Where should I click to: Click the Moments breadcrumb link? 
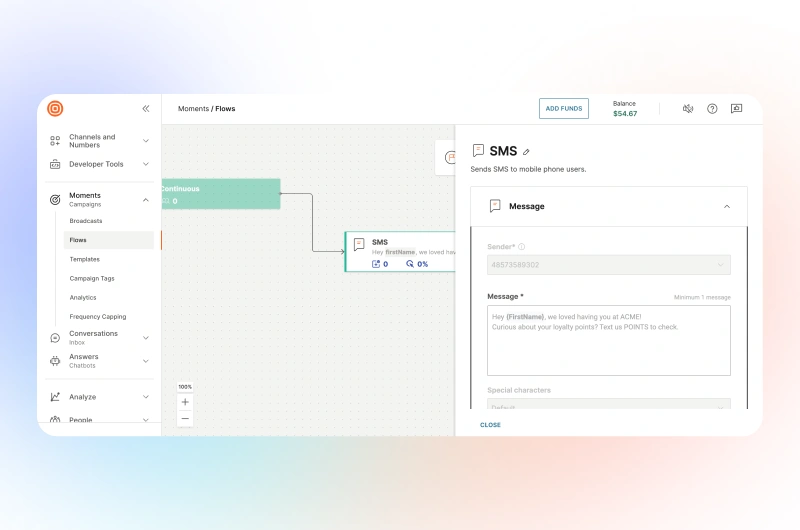pyautogui.click(x=193, y=109)
